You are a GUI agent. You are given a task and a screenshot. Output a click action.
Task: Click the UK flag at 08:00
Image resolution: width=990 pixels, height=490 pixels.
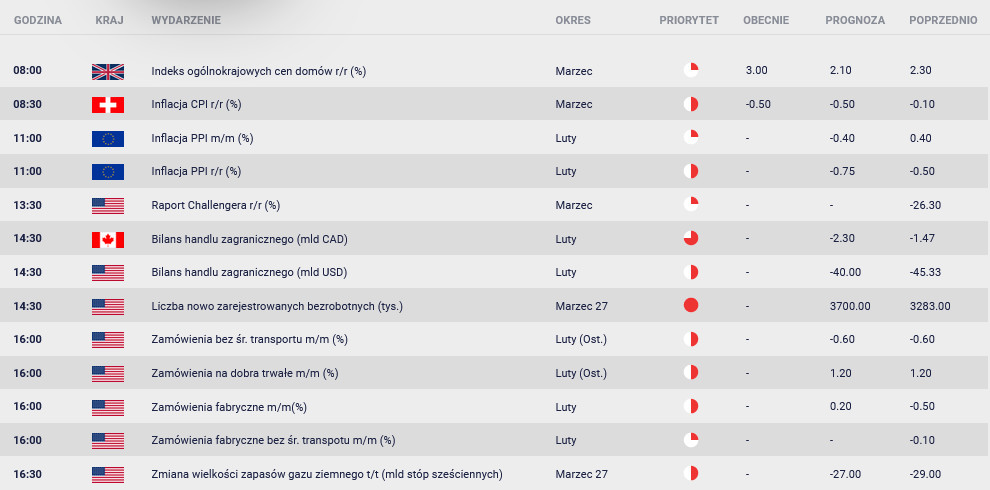(108, 71)
